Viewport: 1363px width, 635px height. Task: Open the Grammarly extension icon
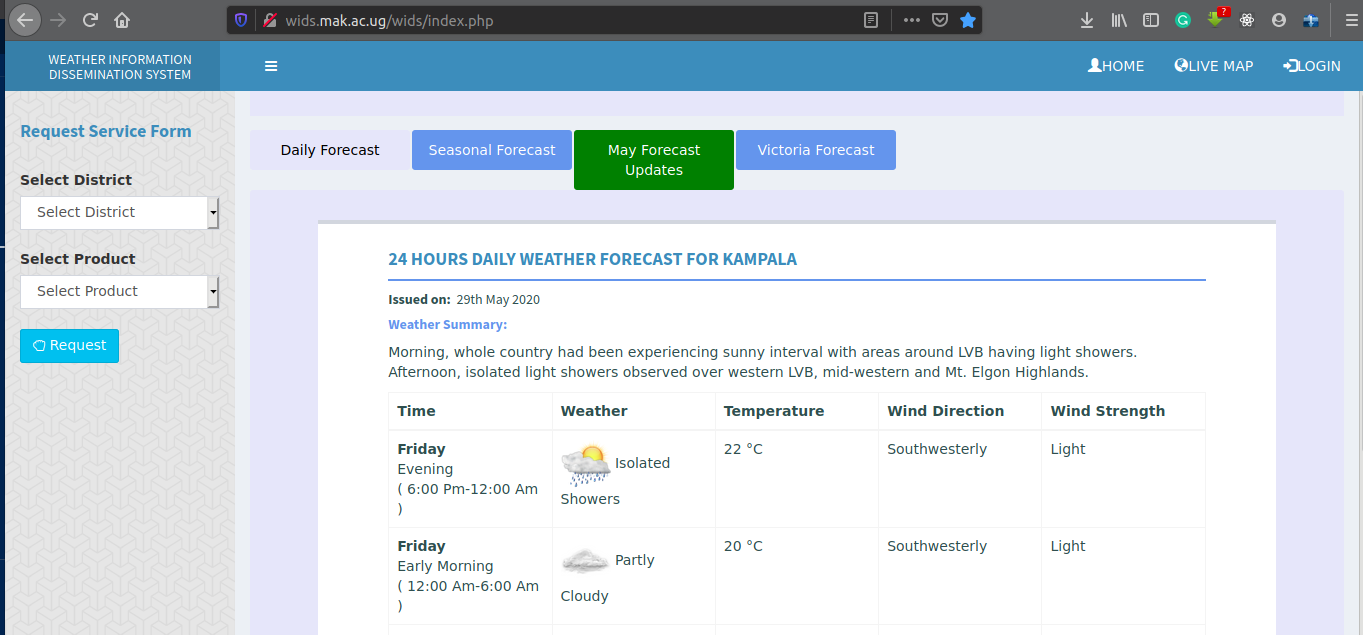coord(1183,20)
